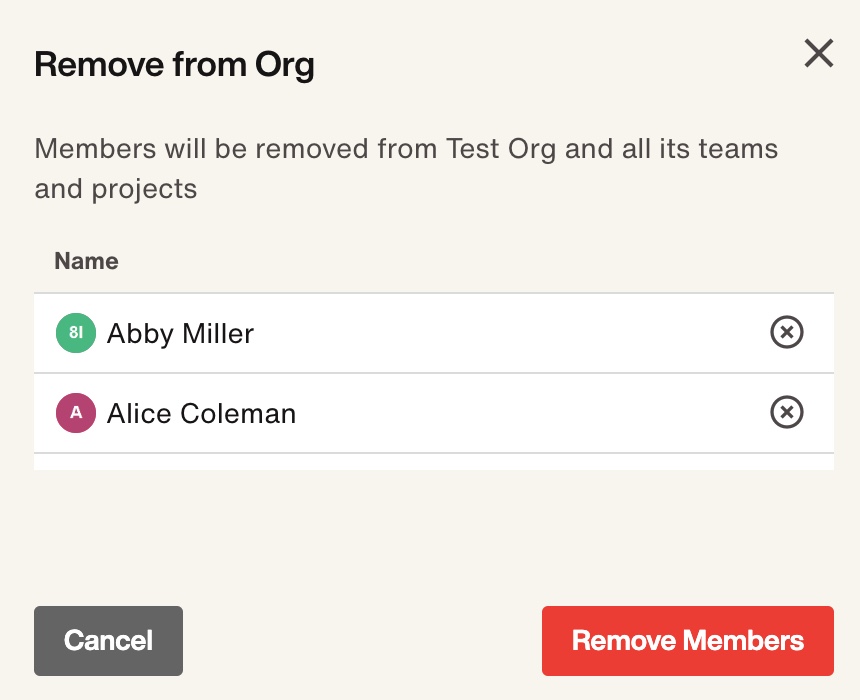Click the empty space in Abby Miller's row
The width and height of the screenshot is (860, 700).
tap(510, 333)
